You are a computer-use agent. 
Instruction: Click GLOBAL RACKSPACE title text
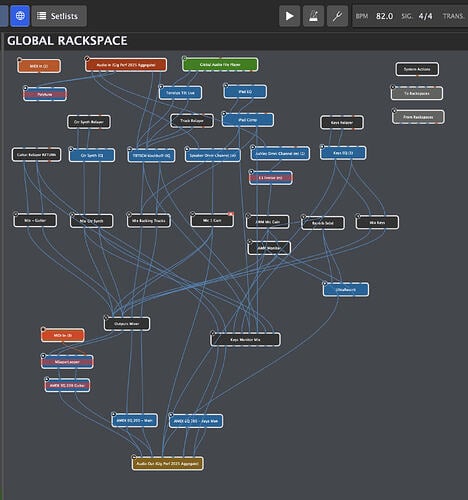pyautogui.click(x=67, y=41)
